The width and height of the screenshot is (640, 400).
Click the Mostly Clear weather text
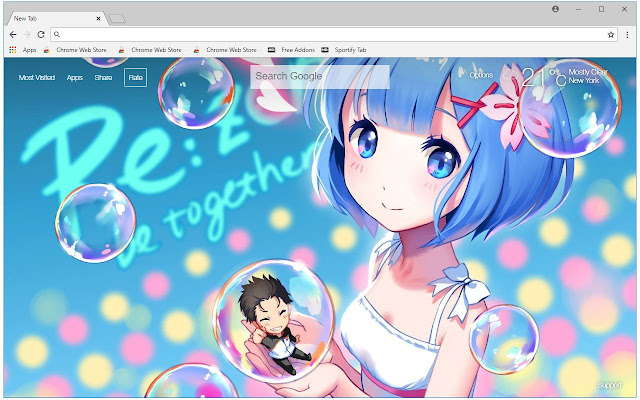[x=588, y=72]
